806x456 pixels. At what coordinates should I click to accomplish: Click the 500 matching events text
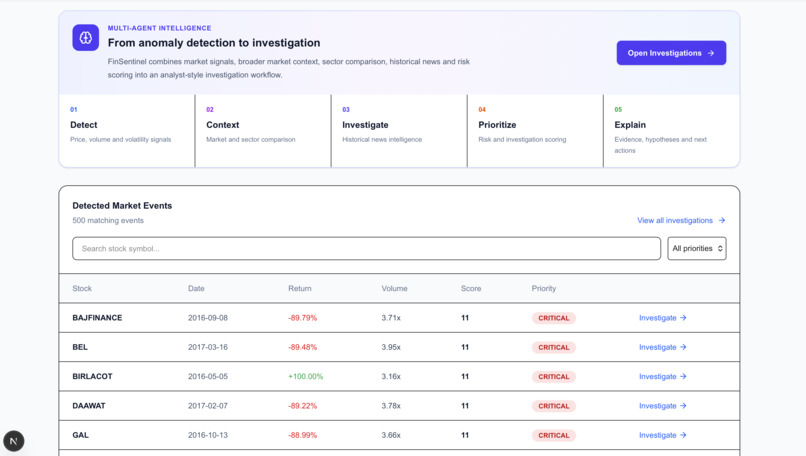[x=108, y=221]
